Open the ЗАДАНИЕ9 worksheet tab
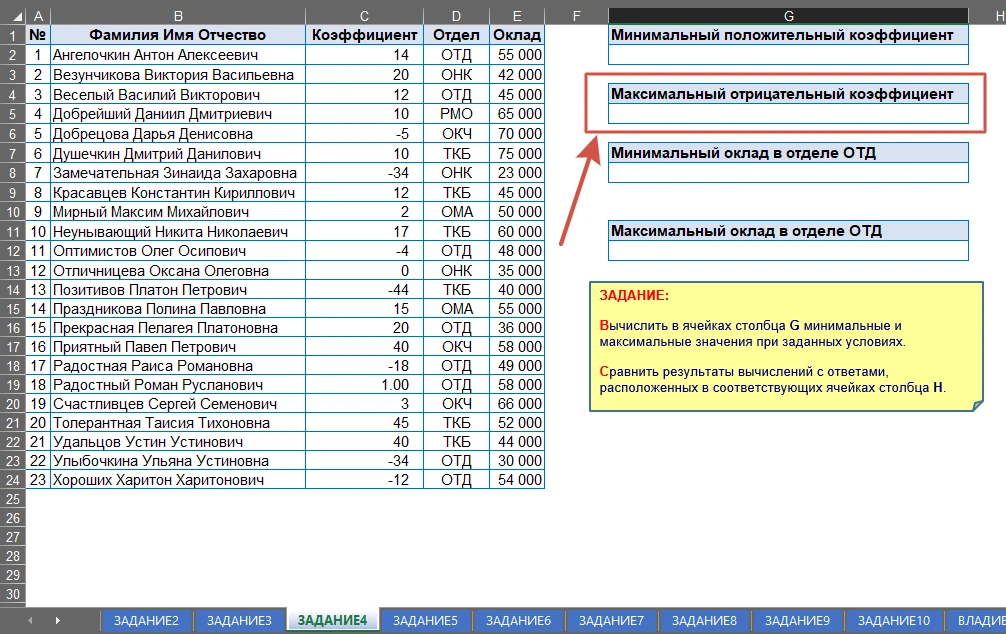The image size is (1006, 634). click(x=797, y=621)
